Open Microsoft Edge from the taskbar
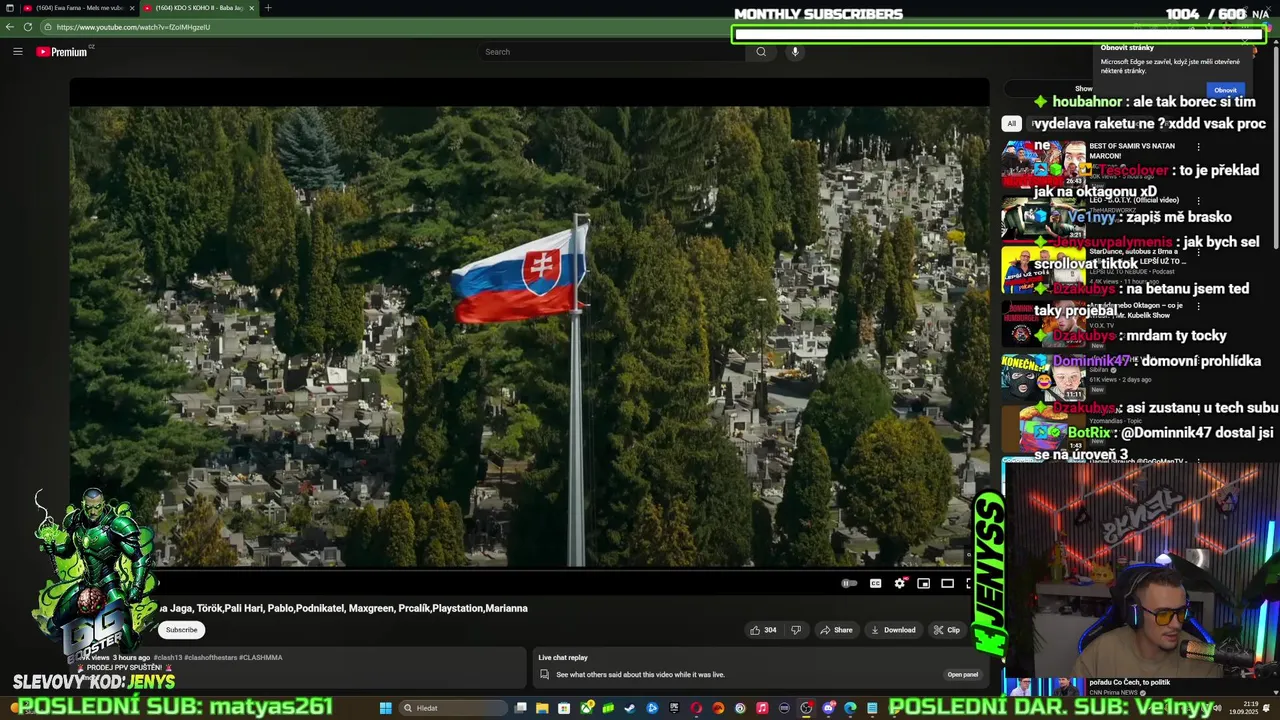Screen dimensions: 1280x720 click(850, 708)
